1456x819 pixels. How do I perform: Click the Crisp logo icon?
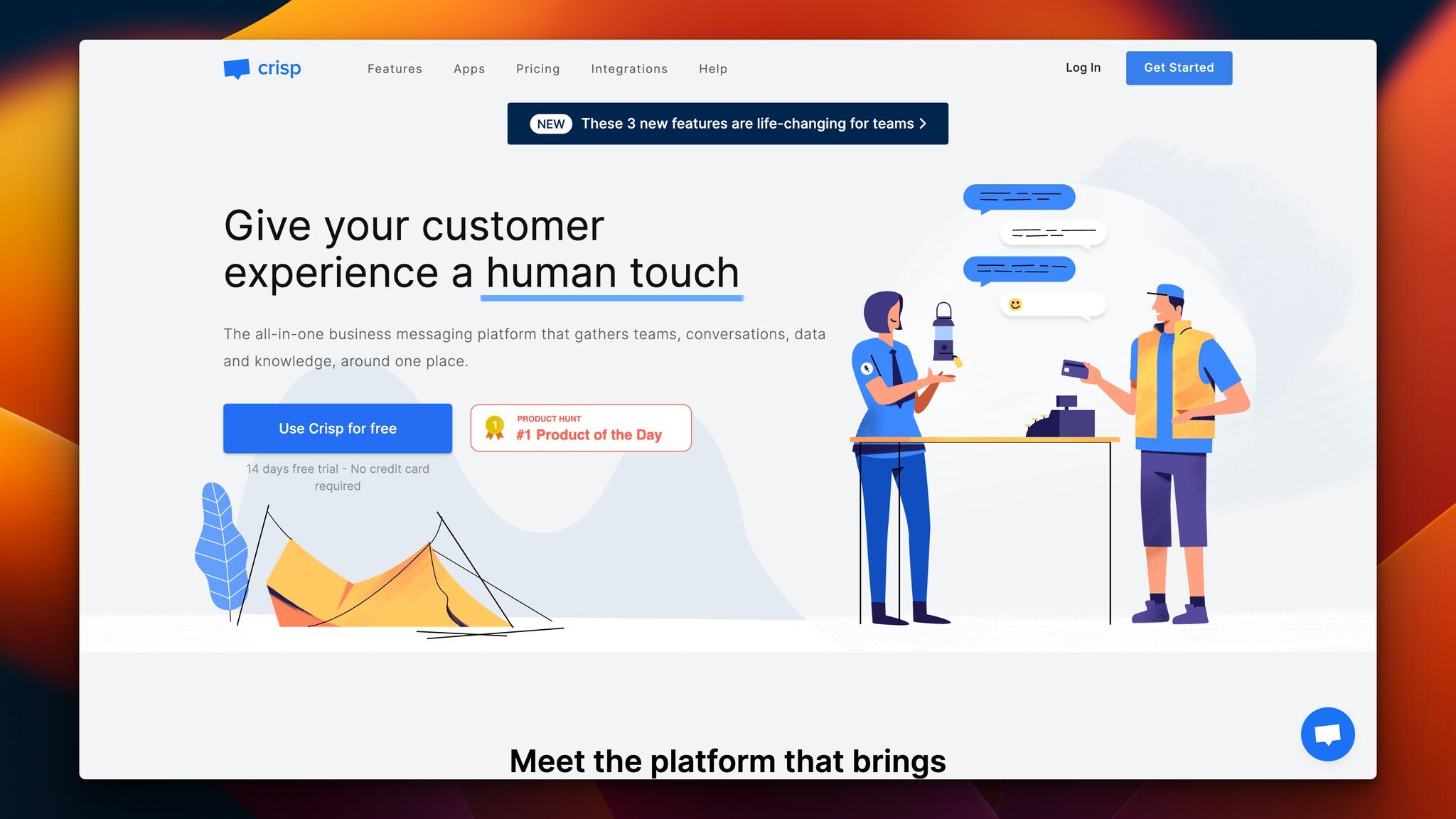pos(235,67)
